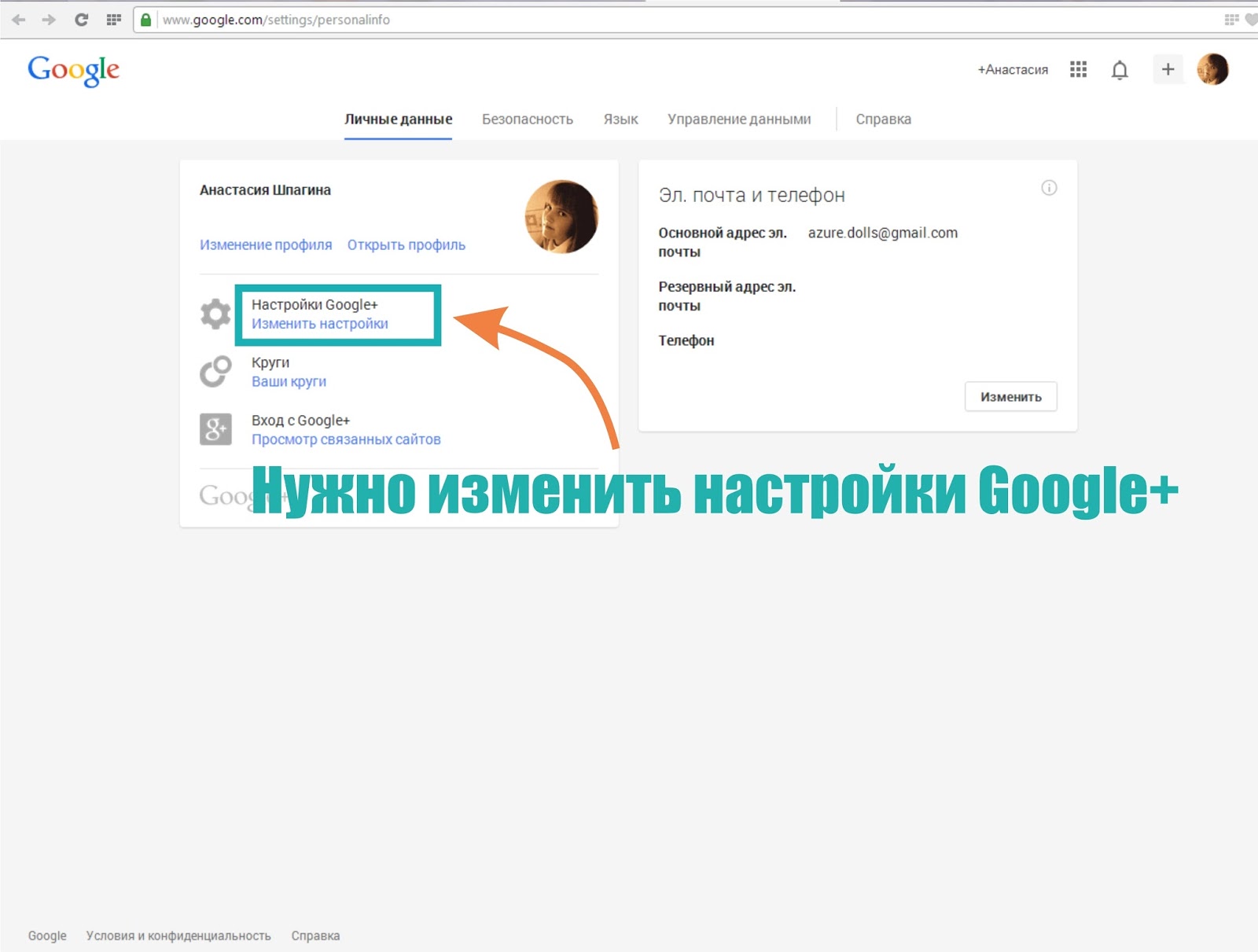Open the +Анастасия profile link

1013,70
